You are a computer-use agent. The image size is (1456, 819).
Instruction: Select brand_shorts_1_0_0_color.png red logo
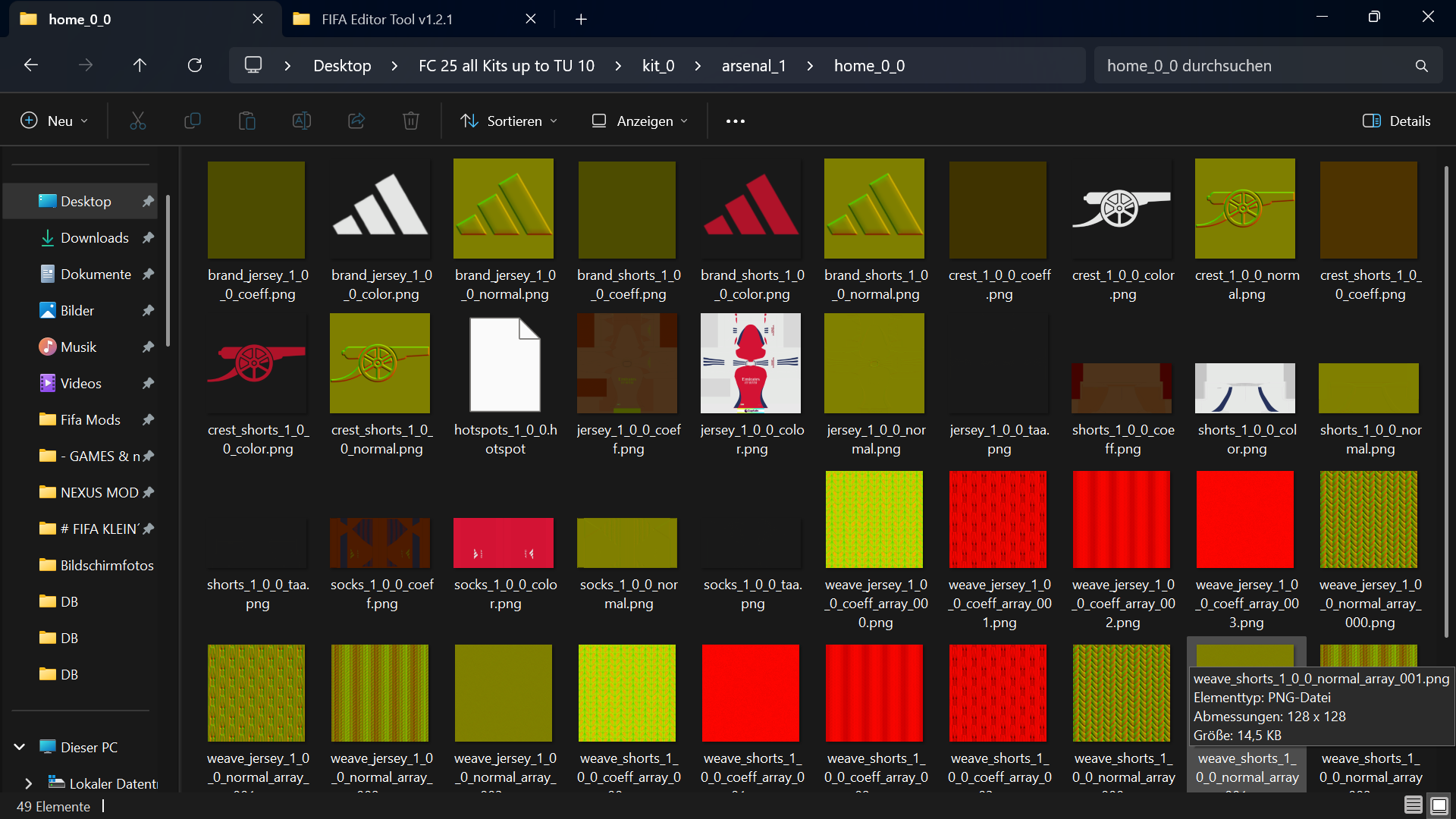pos(751,209)
